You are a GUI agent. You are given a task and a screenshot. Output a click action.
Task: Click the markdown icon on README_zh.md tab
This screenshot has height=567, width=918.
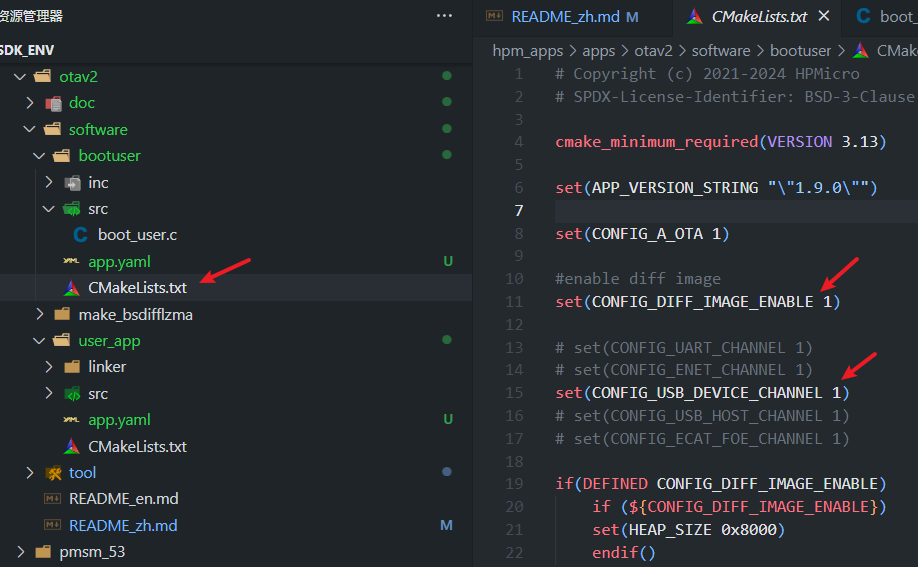pyautogui.click(x=494, y=16)
